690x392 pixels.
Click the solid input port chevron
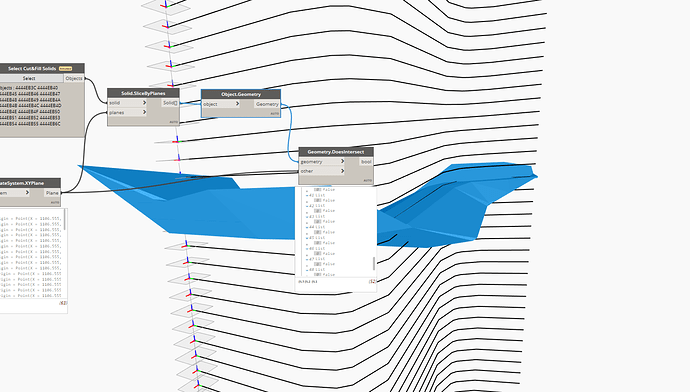144,103
